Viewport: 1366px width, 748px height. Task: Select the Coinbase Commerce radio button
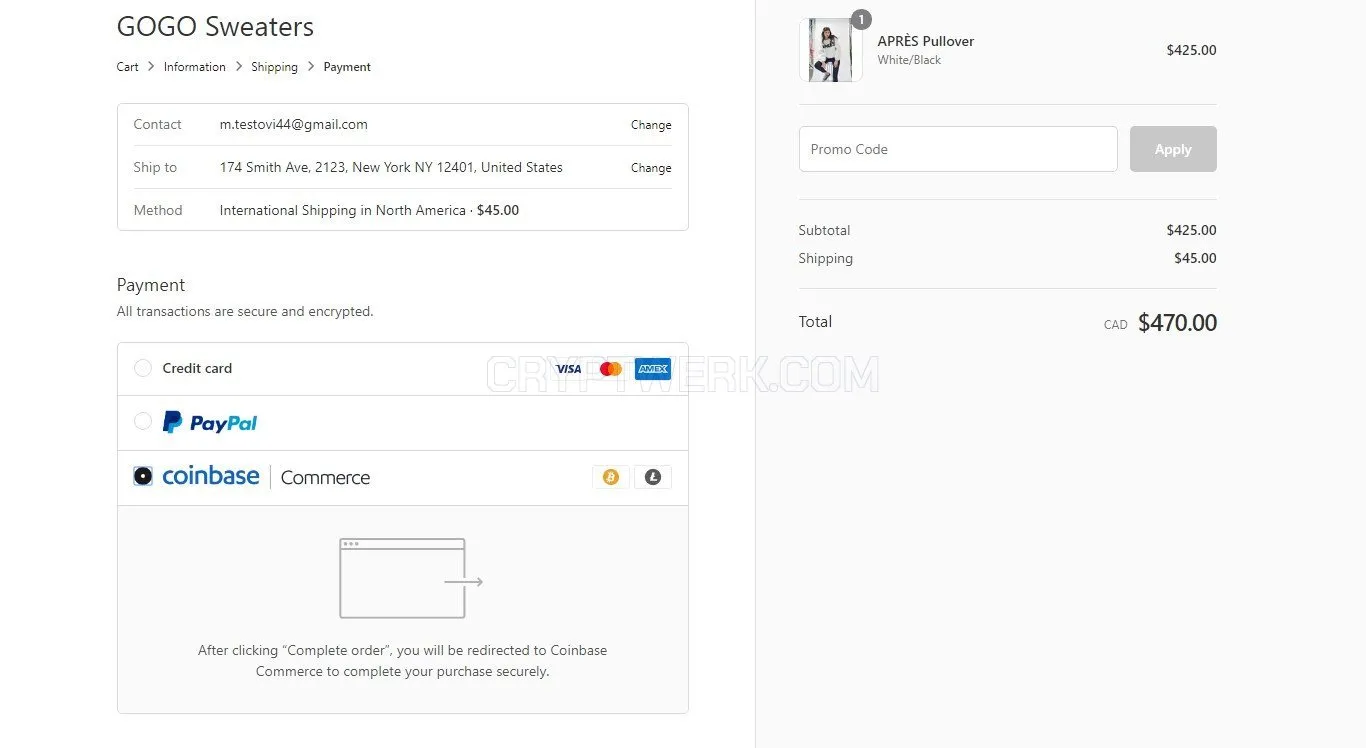pos(143,476)
